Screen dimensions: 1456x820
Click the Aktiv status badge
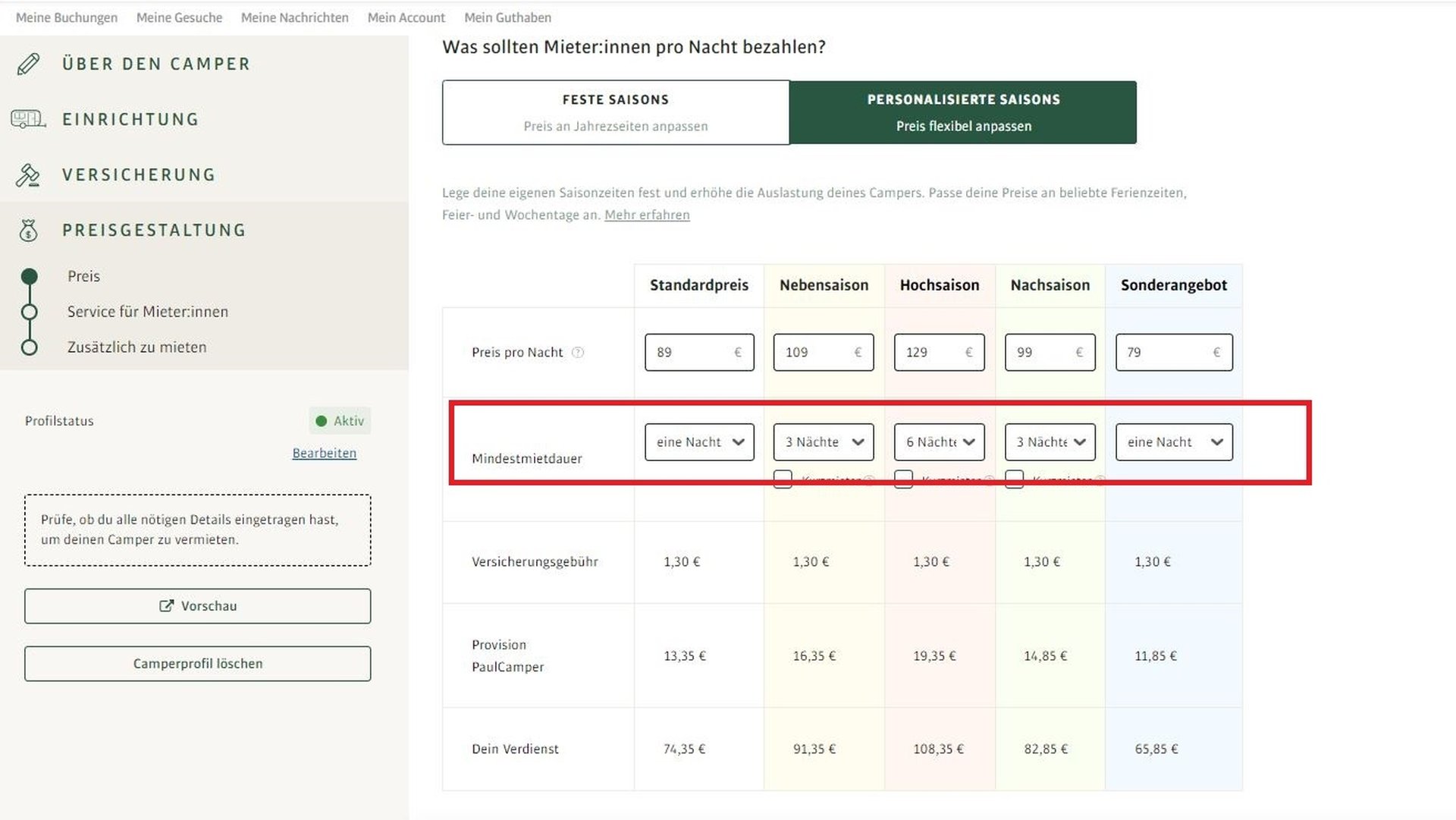[x=340, y=421]
